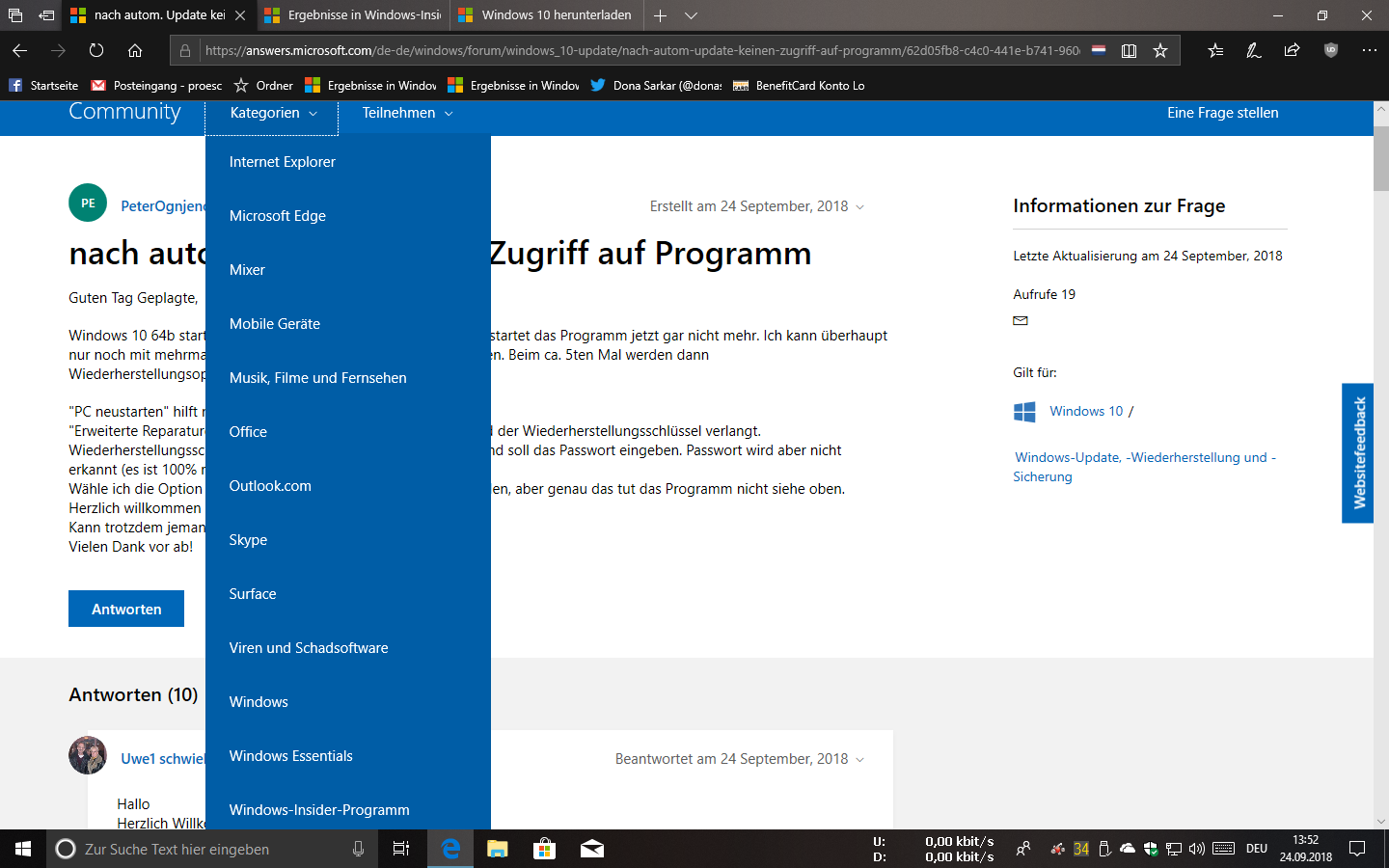The image size is (1389, 868).
Task: Switch to Windows 10 herunterladen tab
Action: pyautogui.click(x=545, y=15)
